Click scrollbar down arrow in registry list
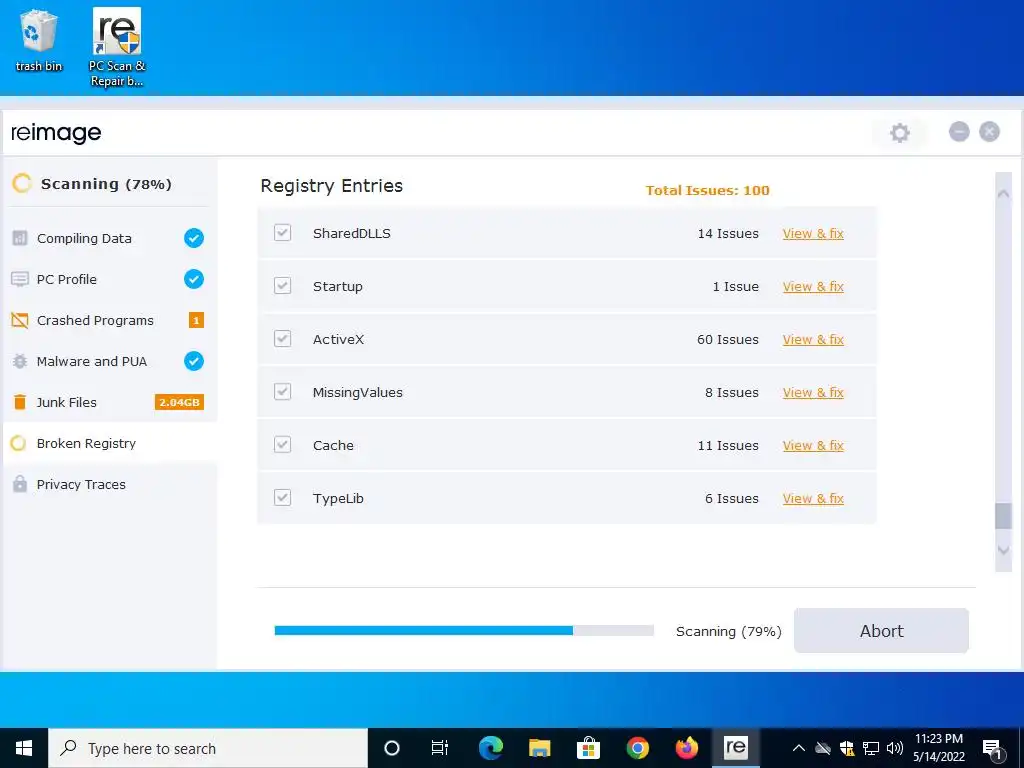The image size is (1024, 768). coord(1003,551)
